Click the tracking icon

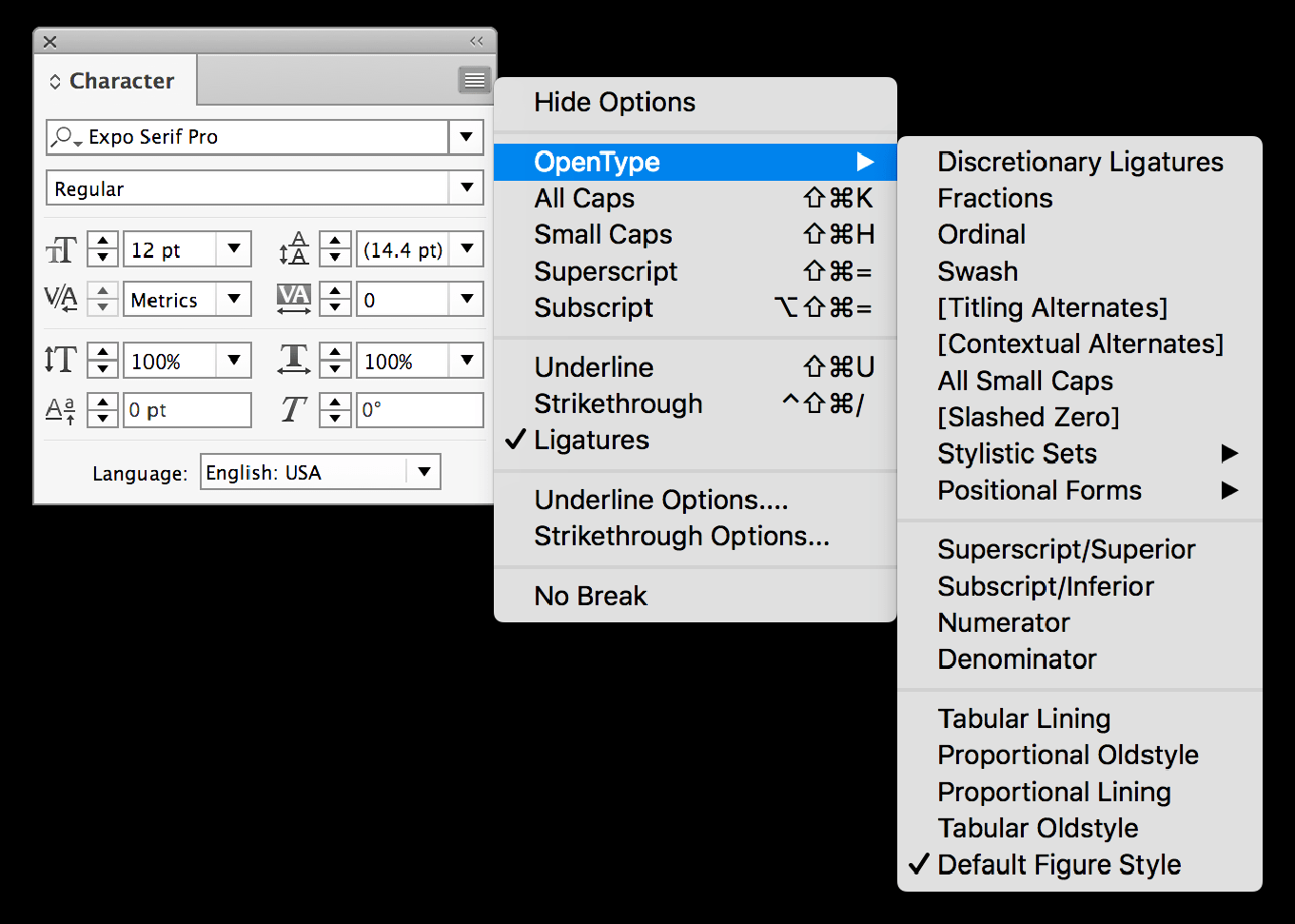[293, 299]
